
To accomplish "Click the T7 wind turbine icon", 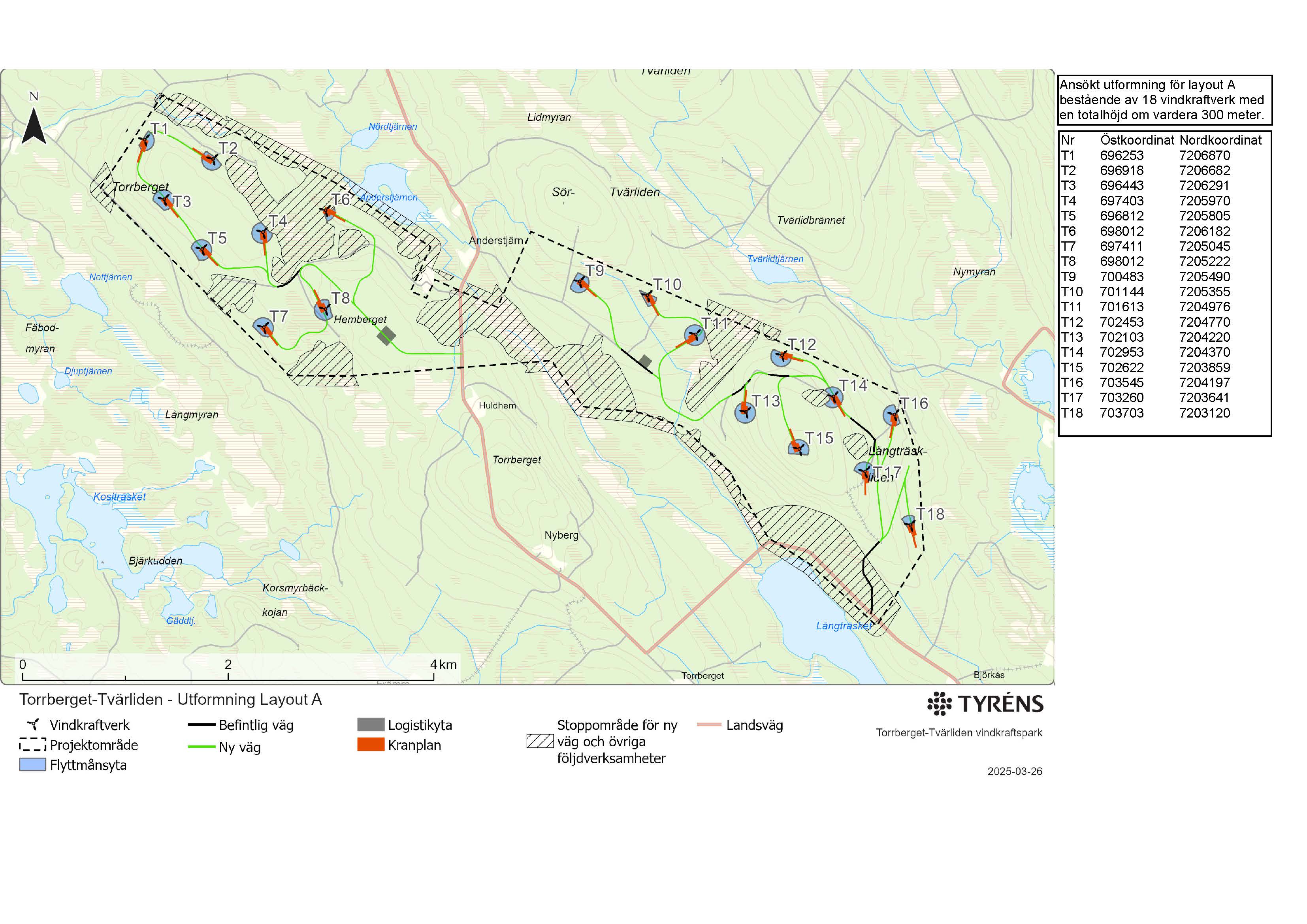I will (x=264, y=327).
